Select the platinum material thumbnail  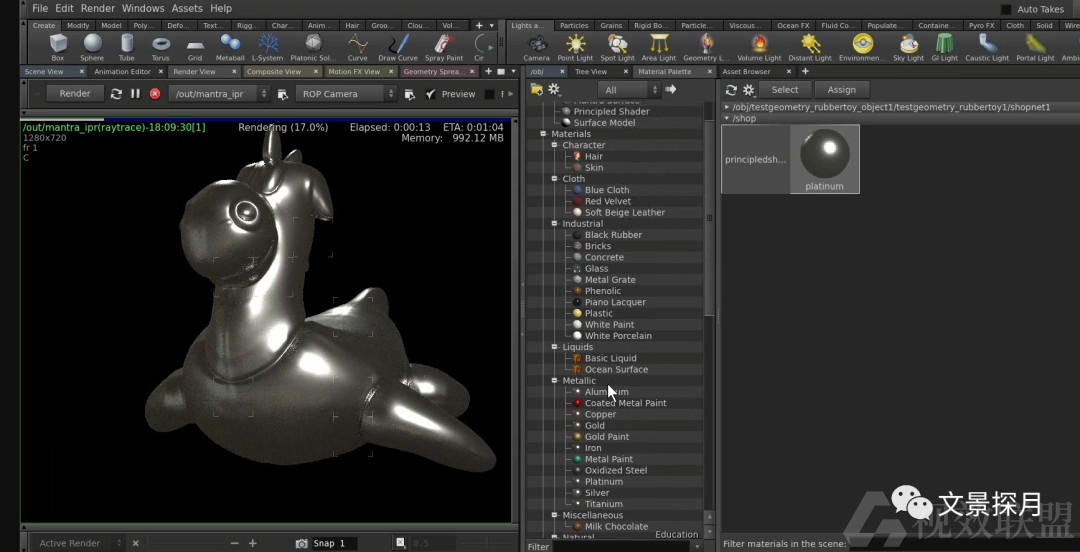(824, 159)
